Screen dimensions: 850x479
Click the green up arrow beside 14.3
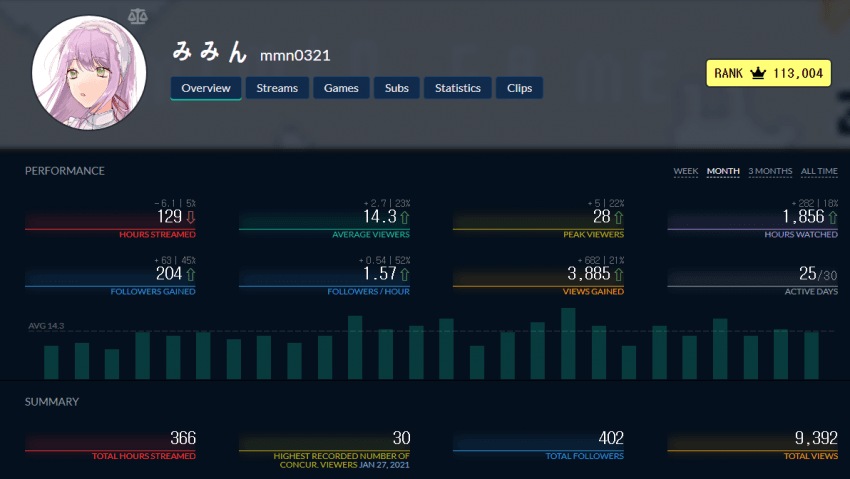pos(405,218)
